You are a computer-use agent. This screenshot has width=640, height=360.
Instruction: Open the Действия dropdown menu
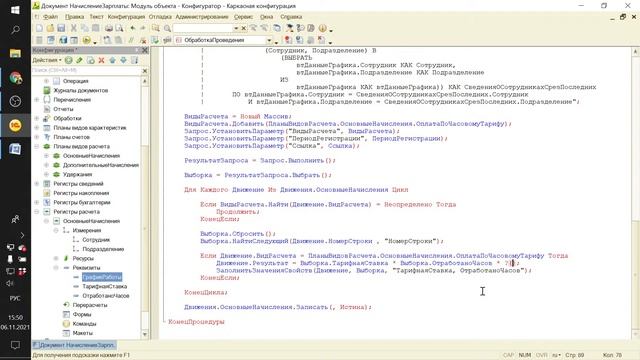(47, 60)
